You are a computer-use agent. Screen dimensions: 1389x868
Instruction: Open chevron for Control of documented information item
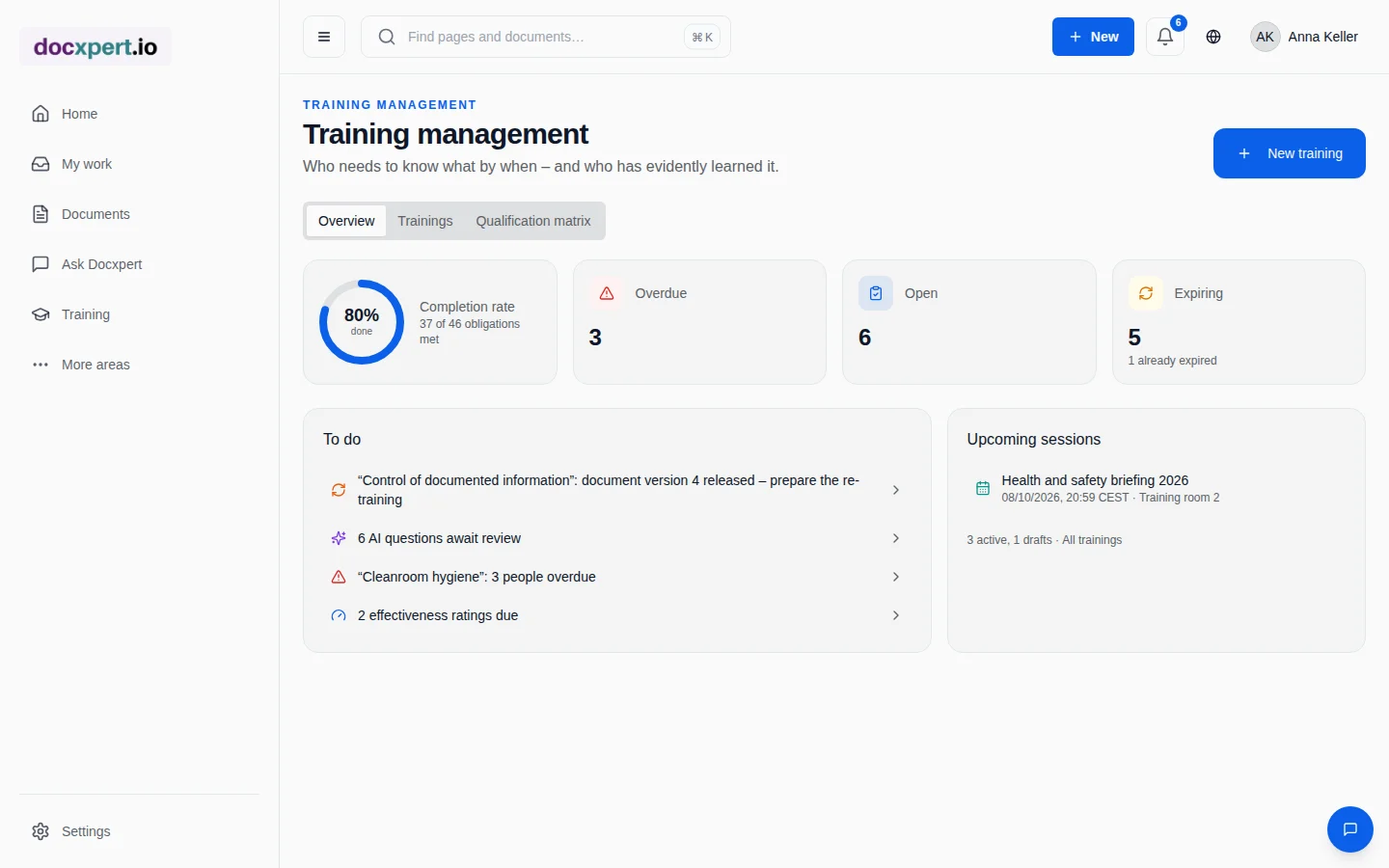[x=896, y=490]
